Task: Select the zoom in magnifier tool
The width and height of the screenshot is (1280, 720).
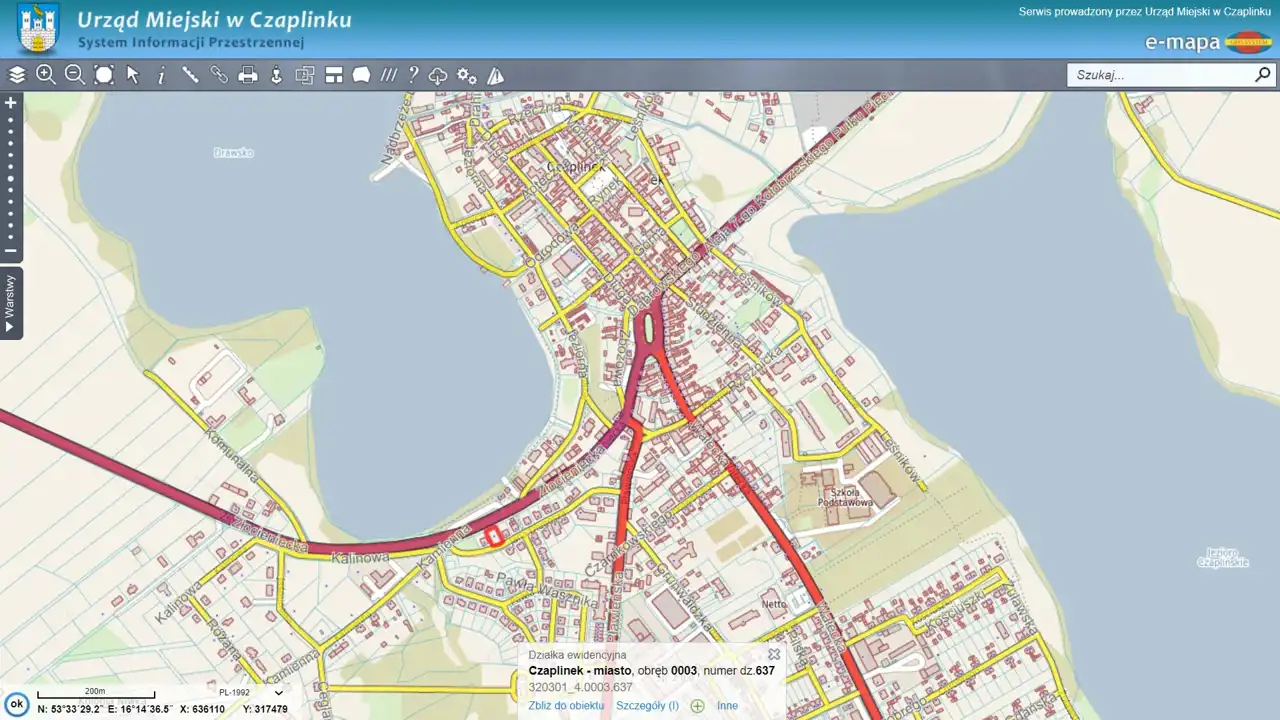Action: 46,75
